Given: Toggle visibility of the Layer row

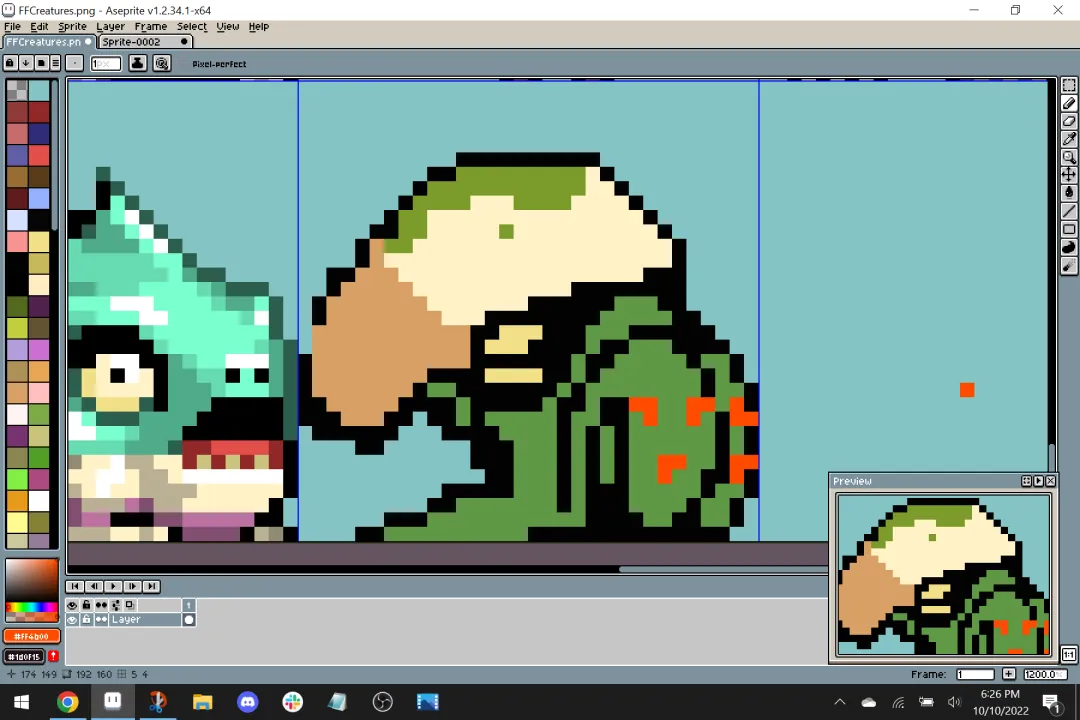Looking at the screenshot, I should [72, 619].
